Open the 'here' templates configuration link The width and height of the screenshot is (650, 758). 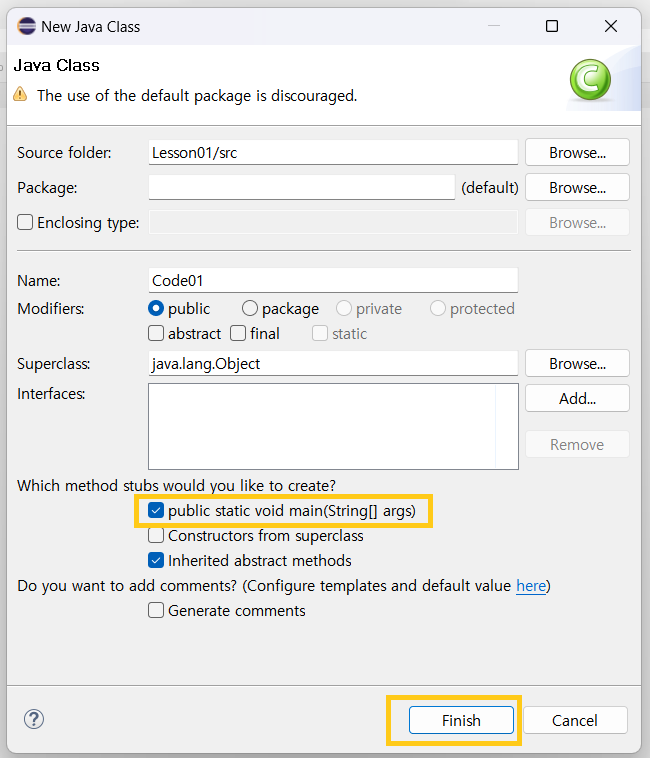click(531, 586)
